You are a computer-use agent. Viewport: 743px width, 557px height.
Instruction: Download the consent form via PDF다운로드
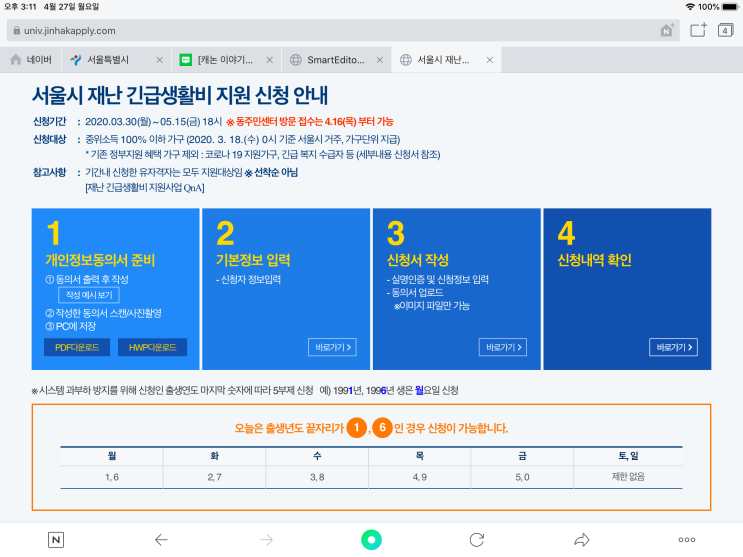click(77, 347)
